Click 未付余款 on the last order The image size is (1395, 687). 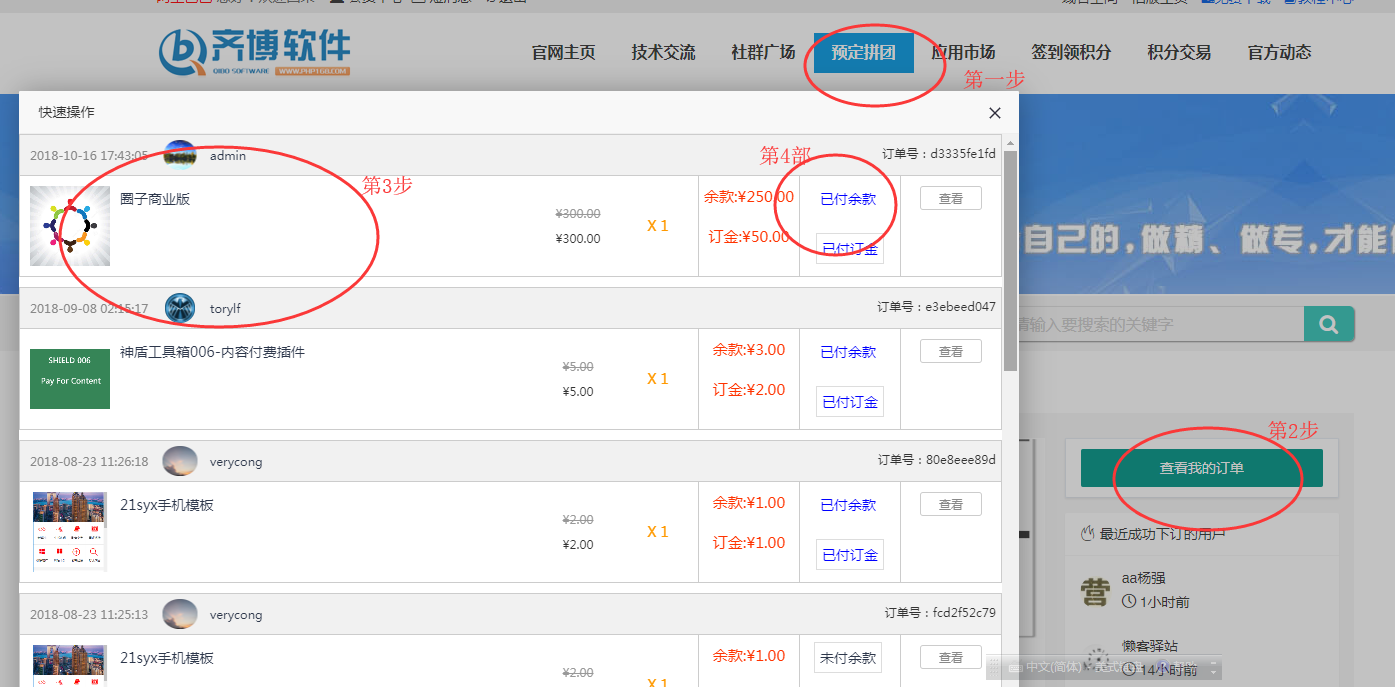848,658
